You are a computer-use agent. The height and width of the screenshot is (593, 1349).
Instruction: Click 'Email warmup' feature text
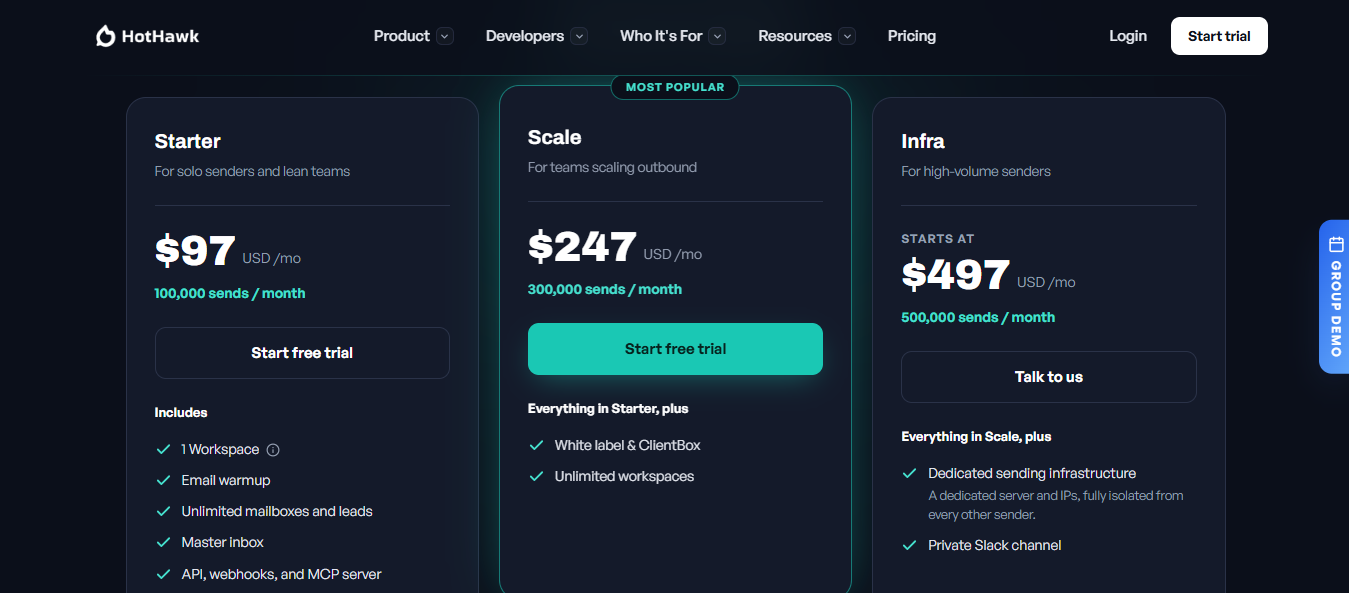point(226,480)
